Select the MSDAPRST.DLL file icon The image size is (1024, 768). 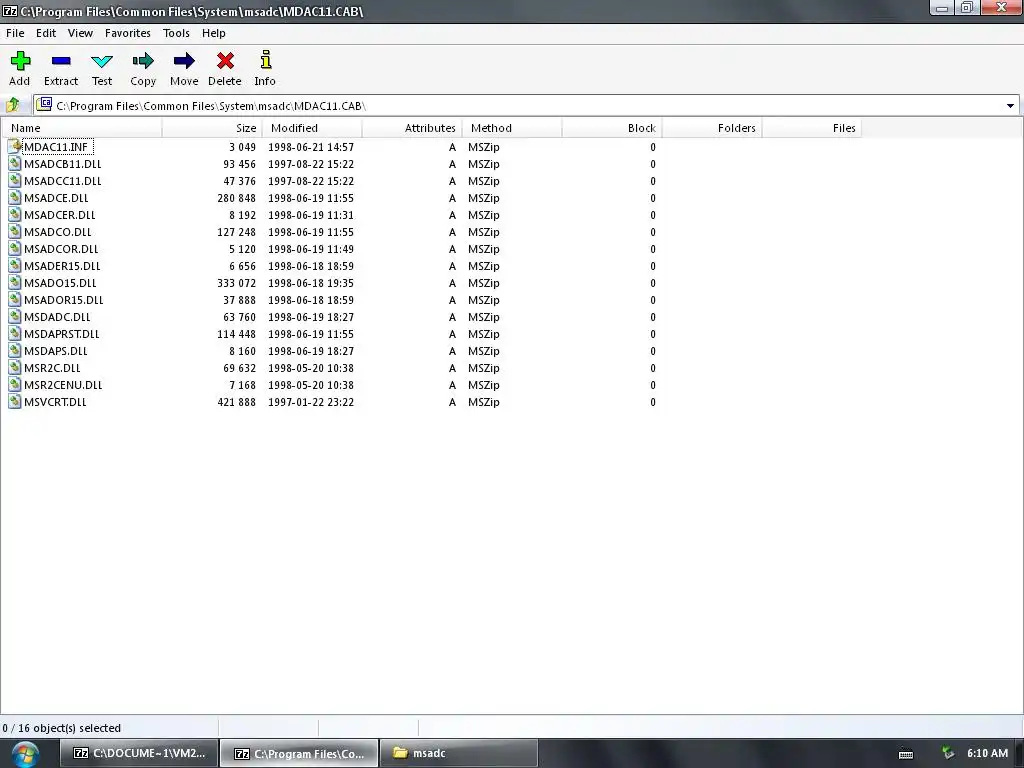pyautogui.click(x=14, y=333)
